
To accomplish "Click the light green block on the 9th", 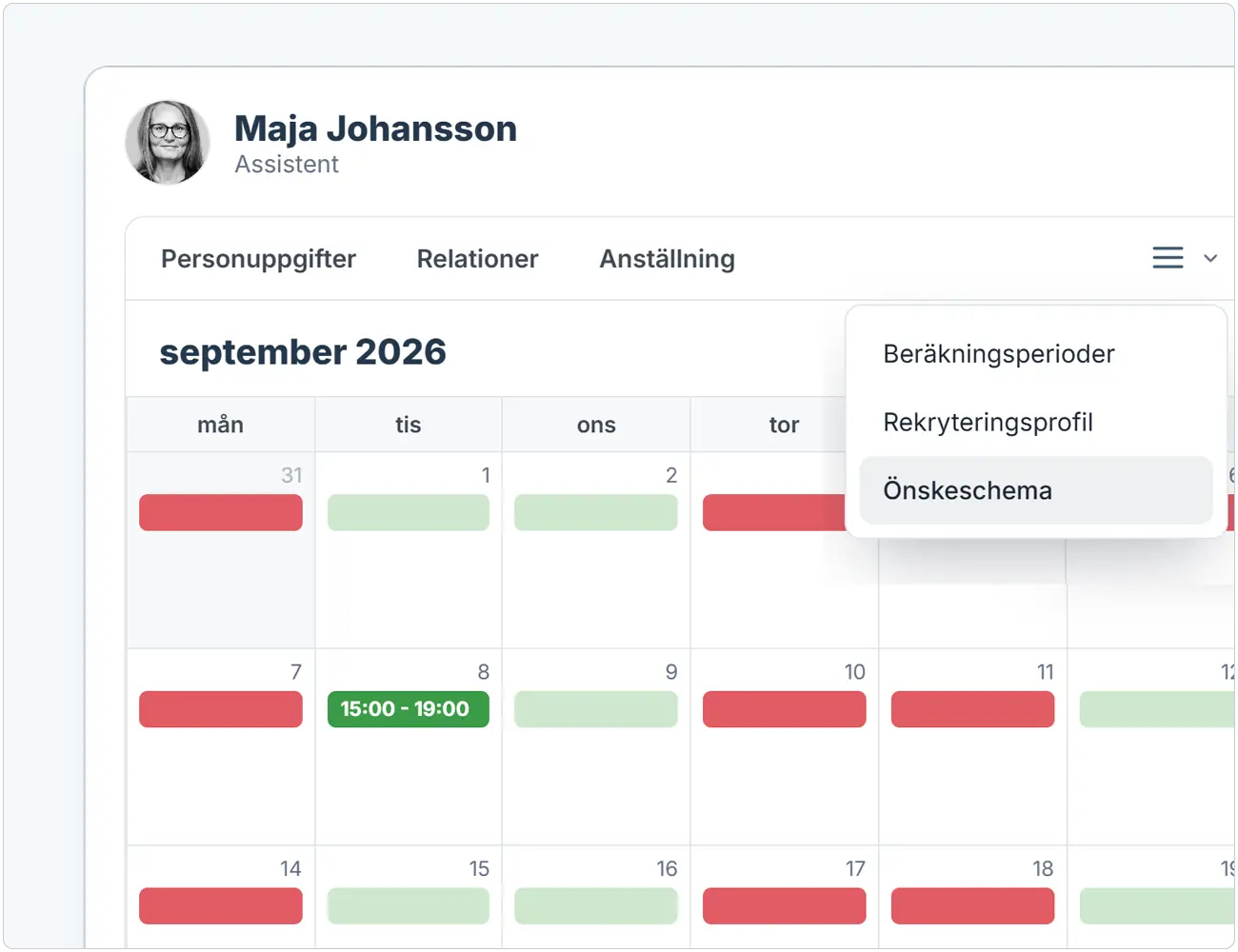I will click(596, 709).
